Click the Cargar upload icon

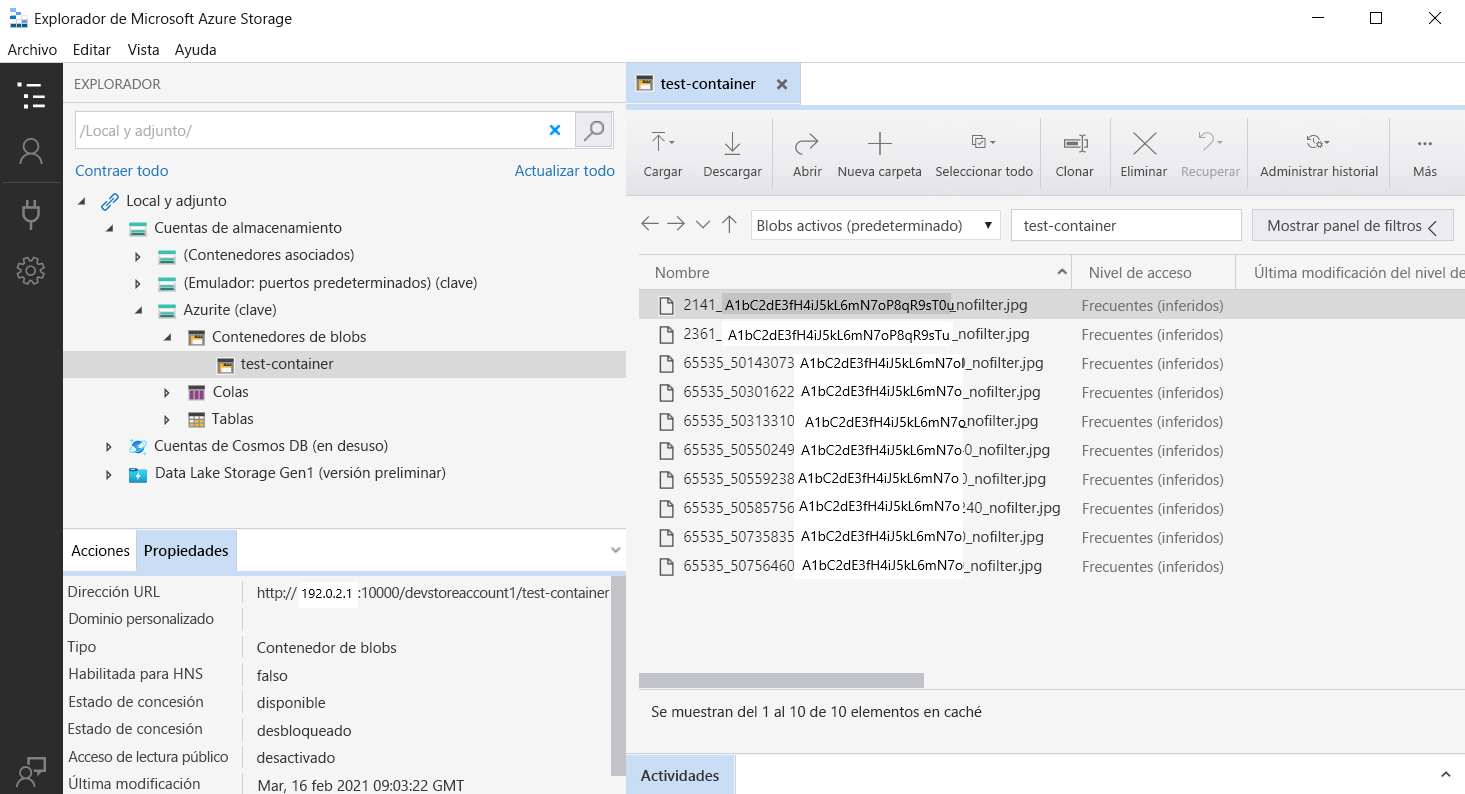coord(662,144)
